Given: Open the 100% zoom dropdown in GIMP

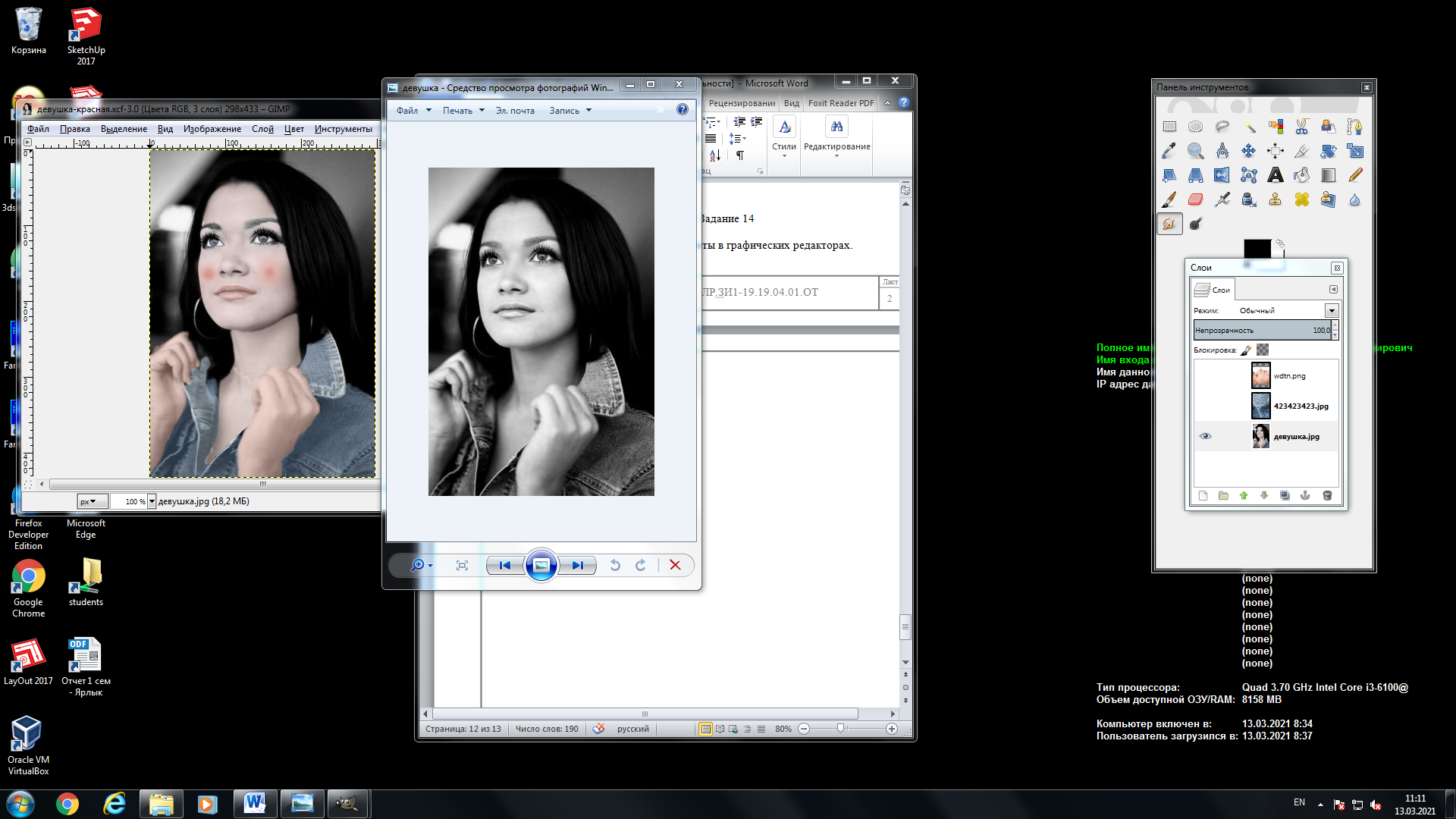Looking at the screenshot, I should pyautogui.click(x=152, y=501).
